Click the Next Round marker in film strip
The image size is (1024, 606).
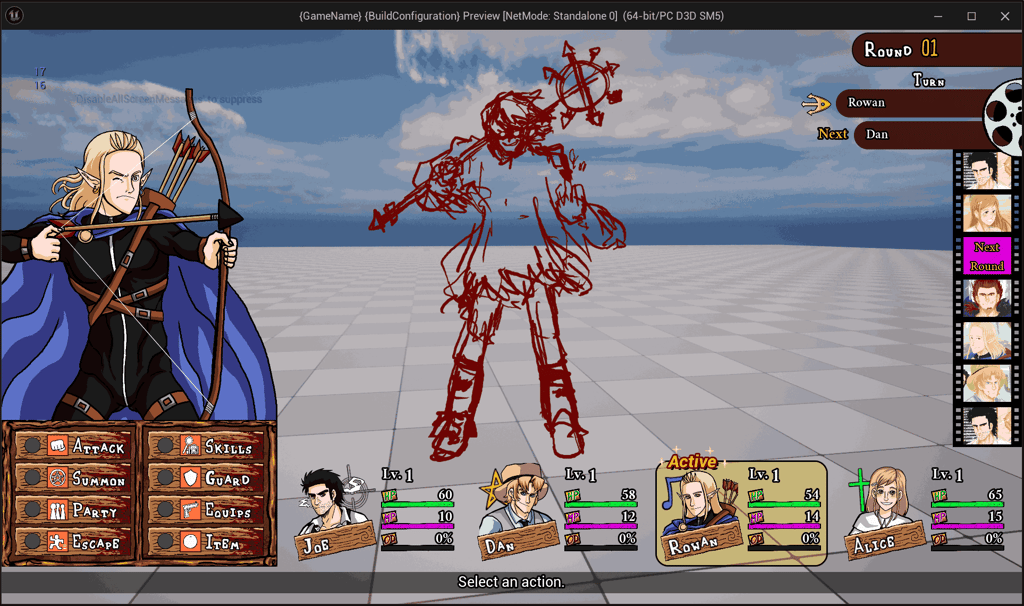coord(987,255)
